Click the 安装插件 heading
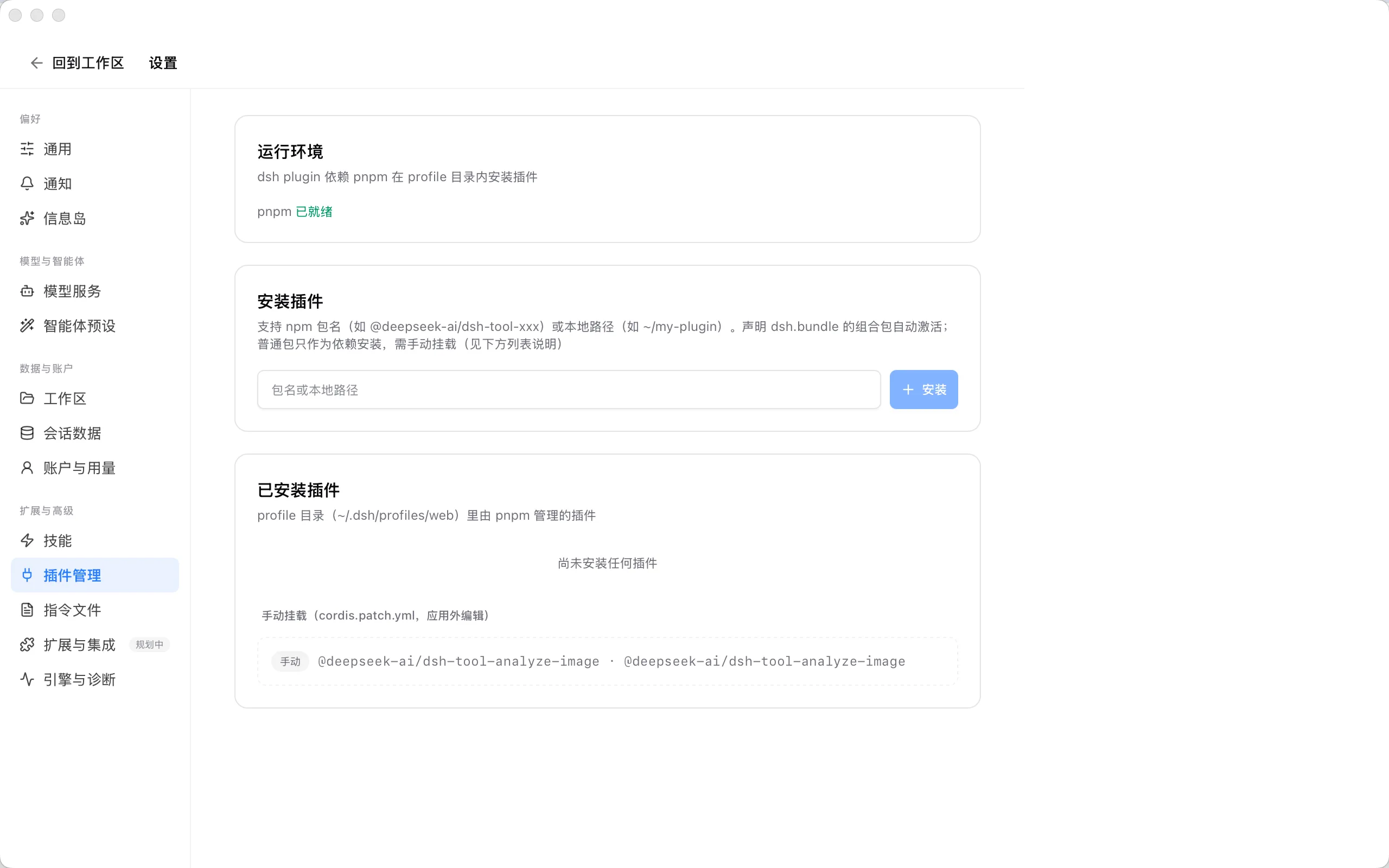The image size is (1389, 868). pyautogui.click(x=290, y=302)
